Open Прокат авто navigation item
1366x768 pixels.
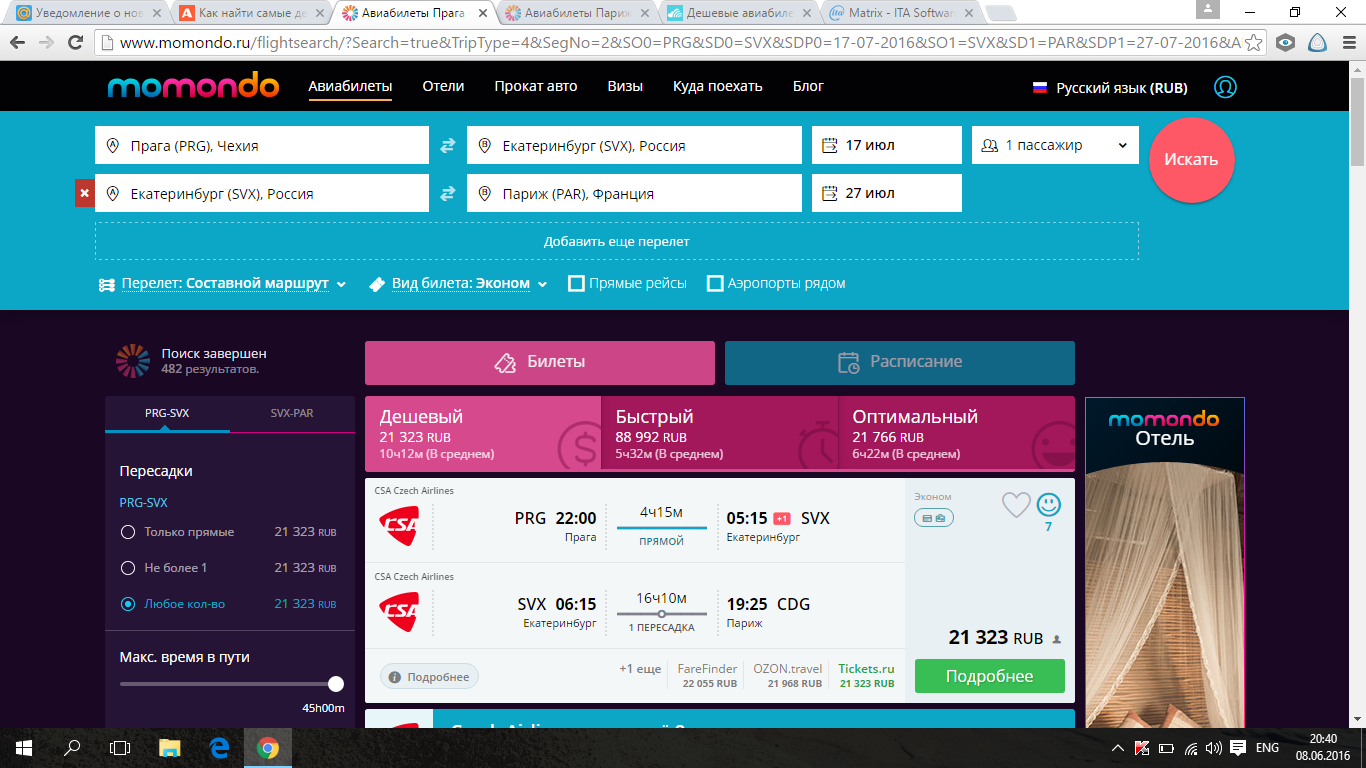(536, 86)
